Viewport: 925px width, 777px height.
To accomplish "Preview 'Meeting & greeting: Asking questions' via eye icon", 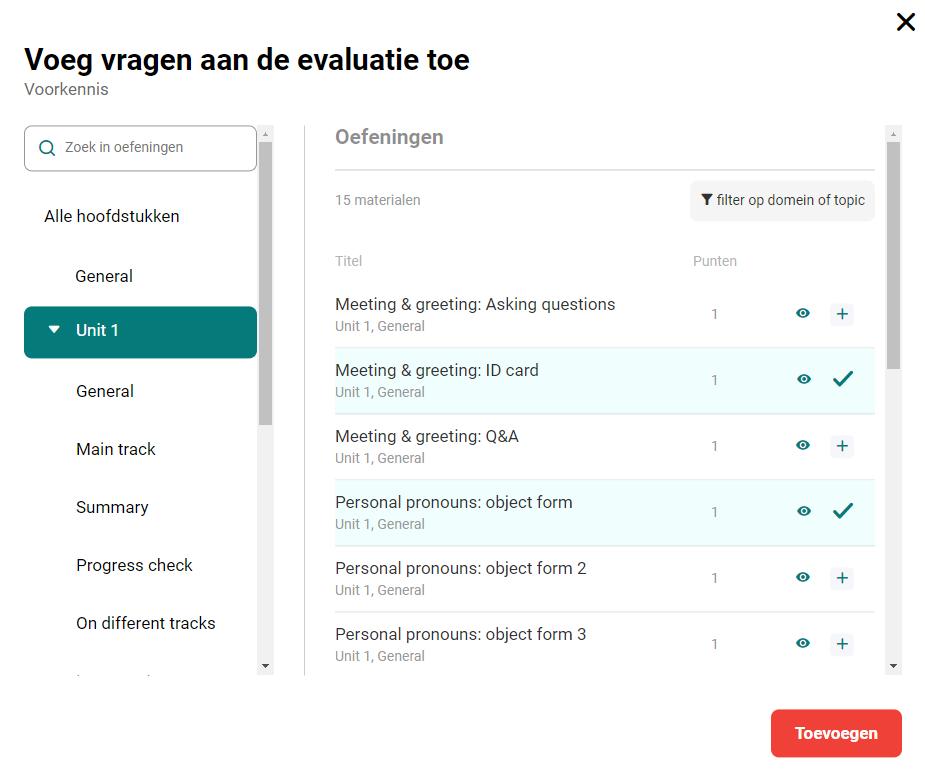I will (x=803, y=314).
